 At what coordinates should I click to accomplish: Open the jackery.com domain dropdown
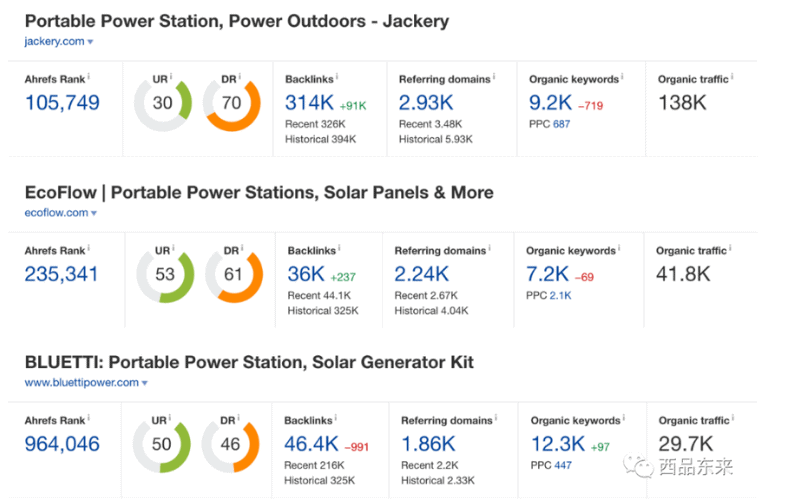(x=59, y=41)
